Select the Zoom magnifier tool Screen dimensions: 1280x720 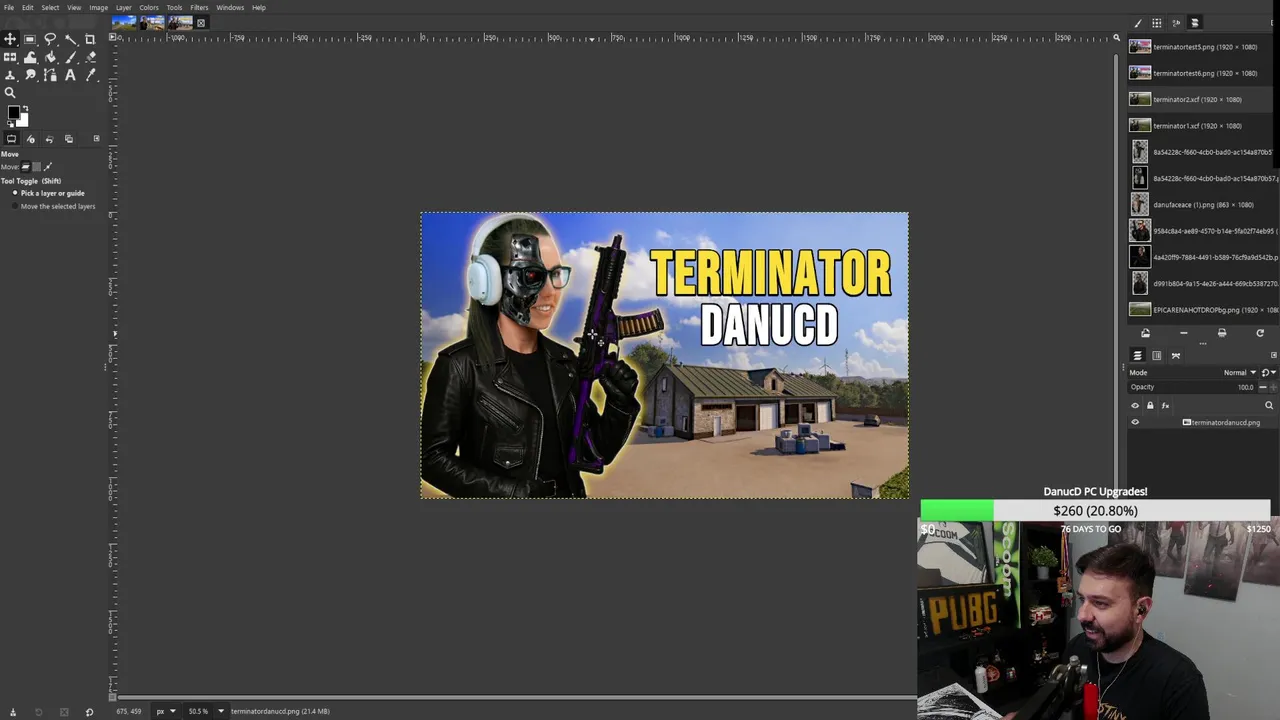click(10, 93)
